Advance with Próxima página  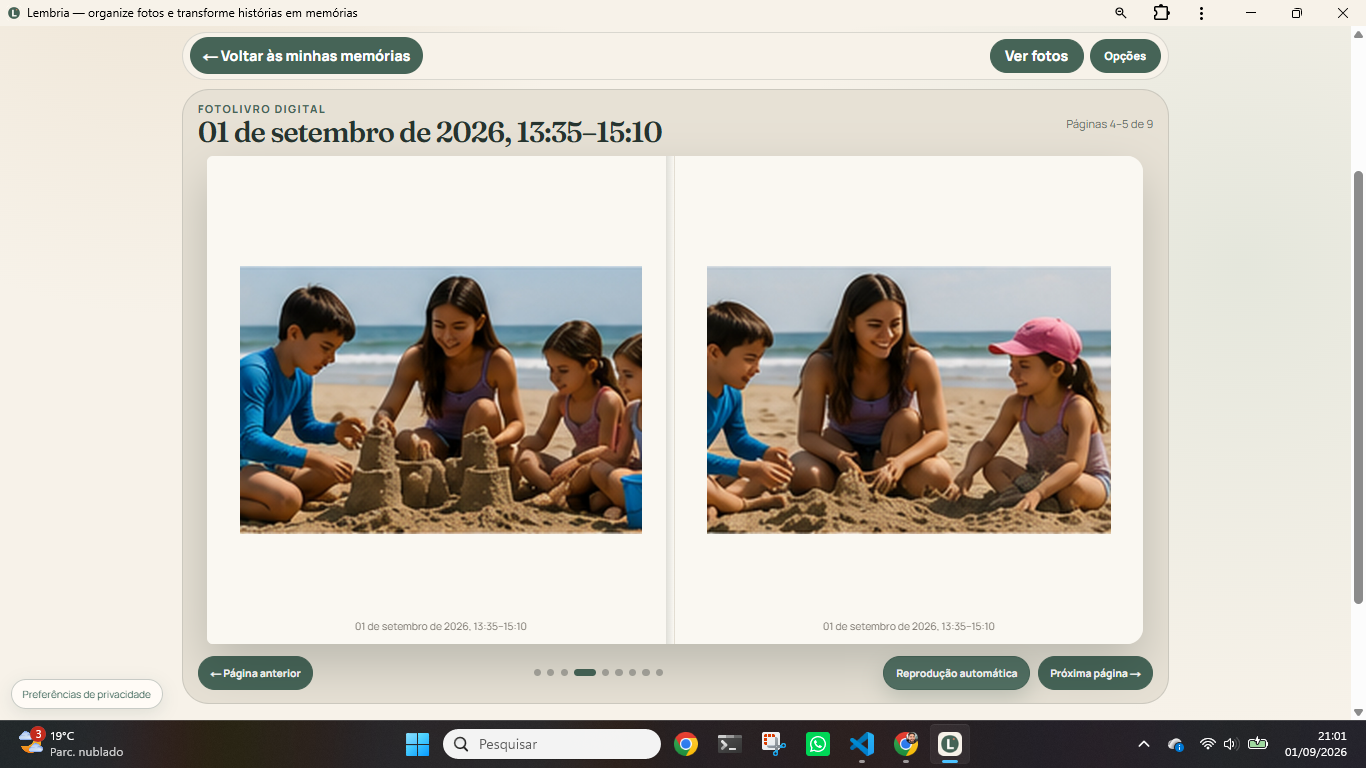(x=1095, y=673)
